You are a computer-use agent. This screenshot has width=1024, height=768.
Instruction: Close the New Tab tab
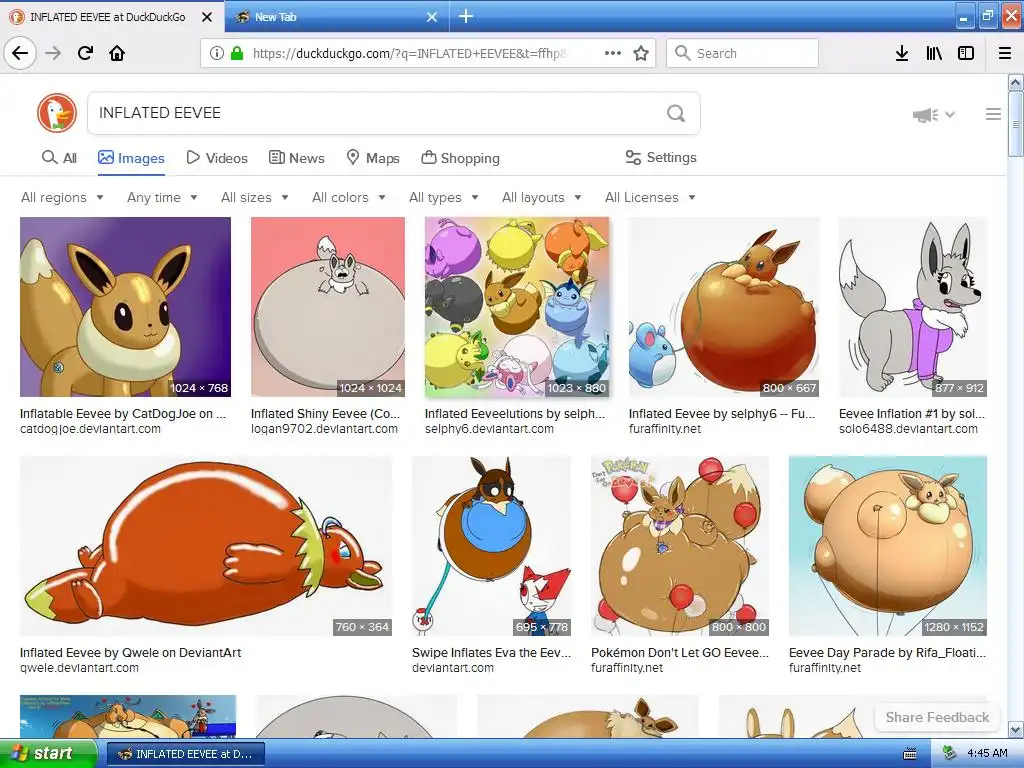(x=432, y=17)
